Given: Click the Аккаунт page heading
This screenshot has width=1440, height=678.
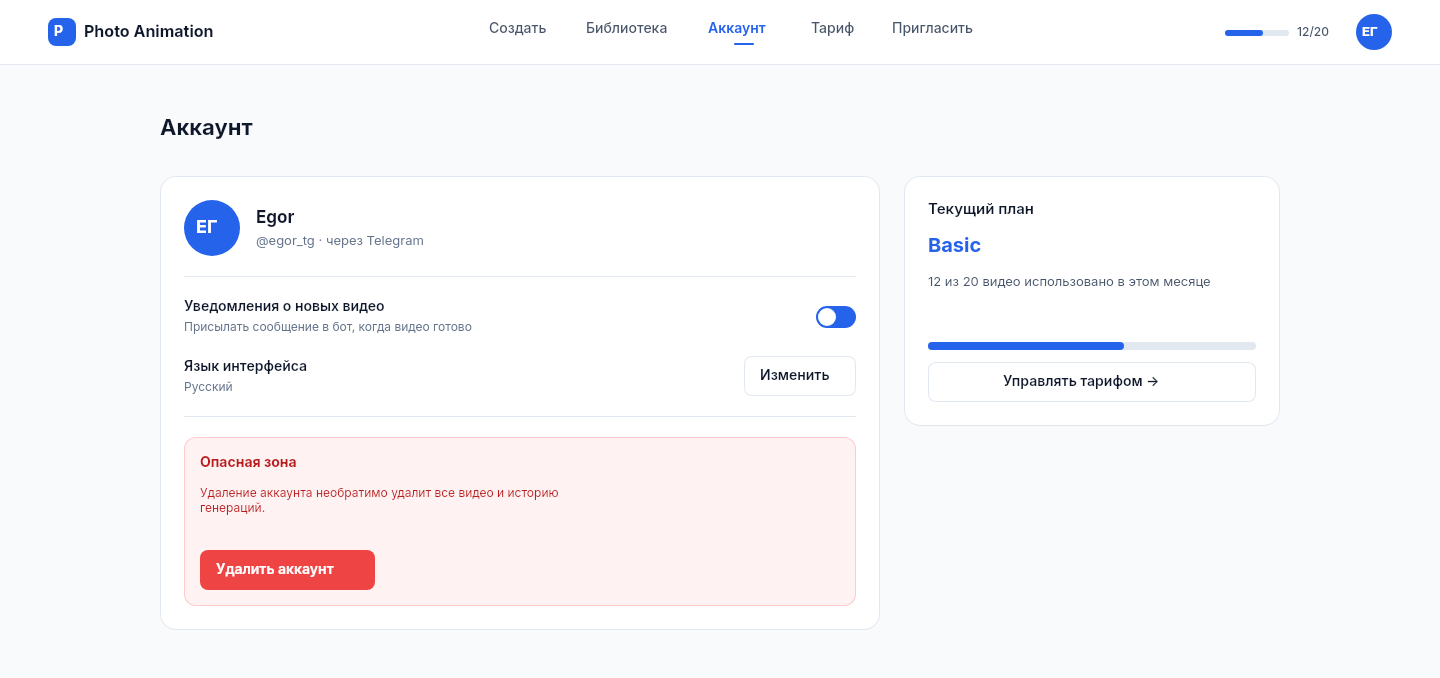Looking at the screenshot, I should (x=206, y=127).
